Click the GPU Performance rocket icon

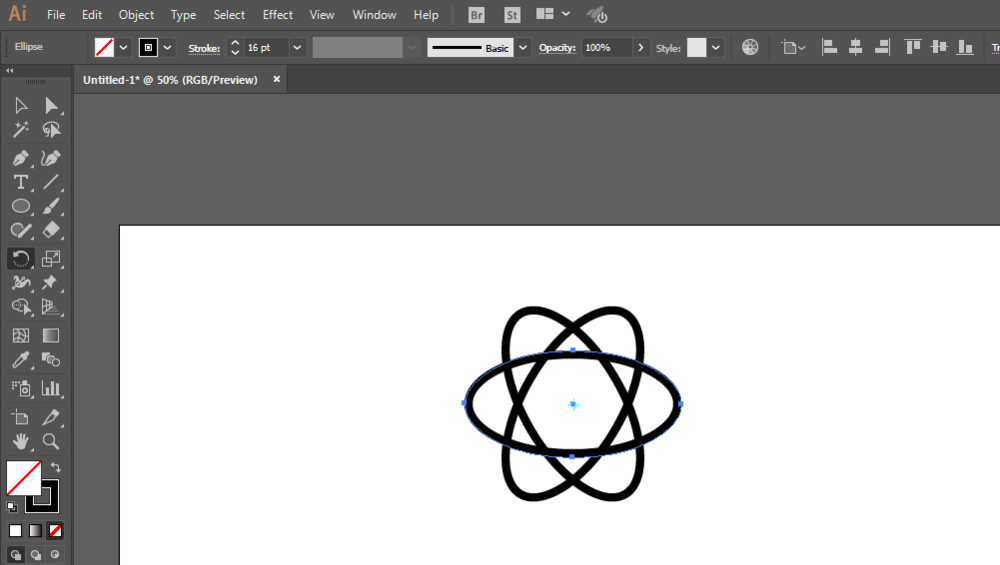click(x=597, y=15)
